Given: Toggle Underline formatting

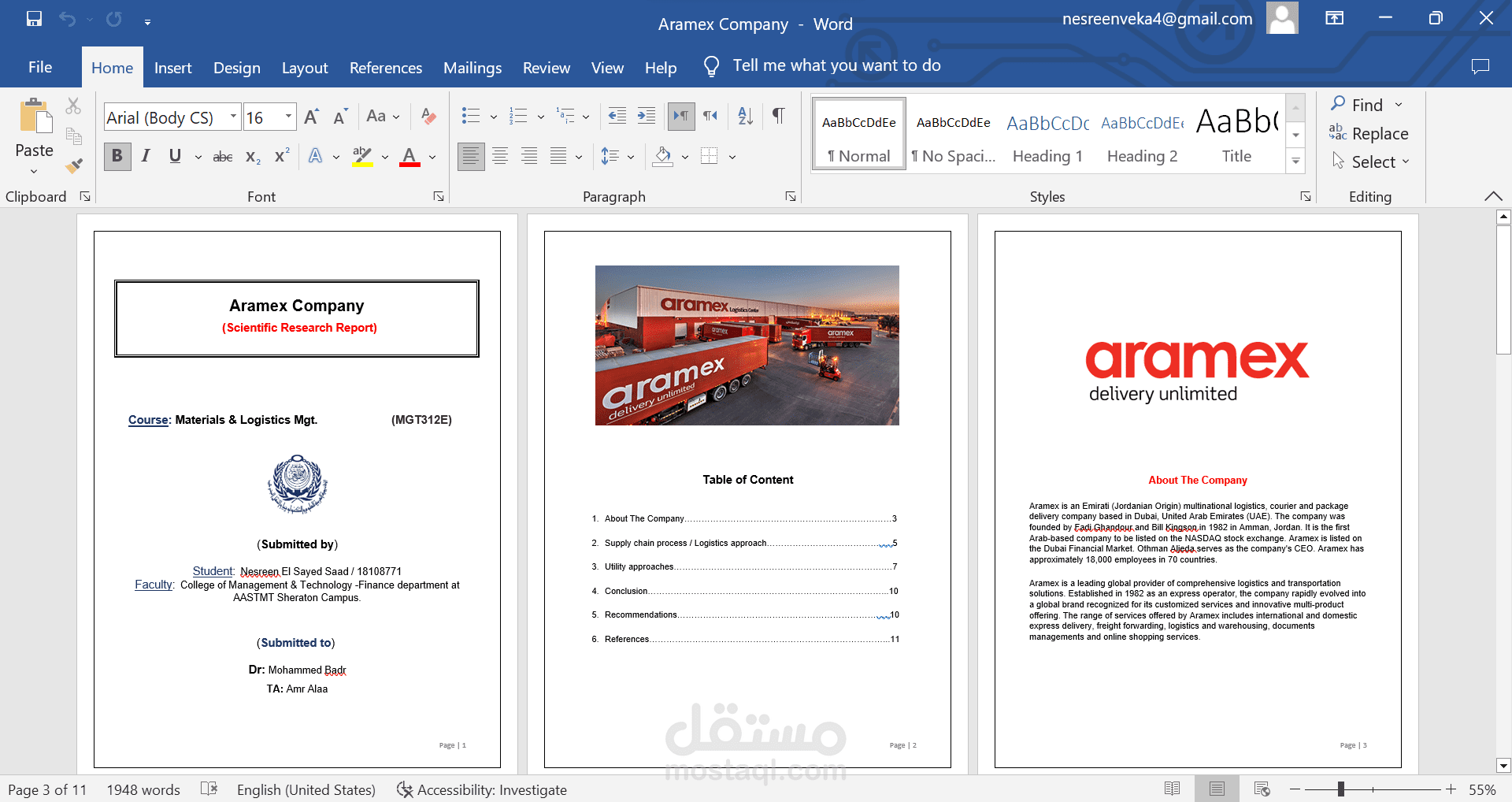Looking at the screenshot, I should coord(175,156).
